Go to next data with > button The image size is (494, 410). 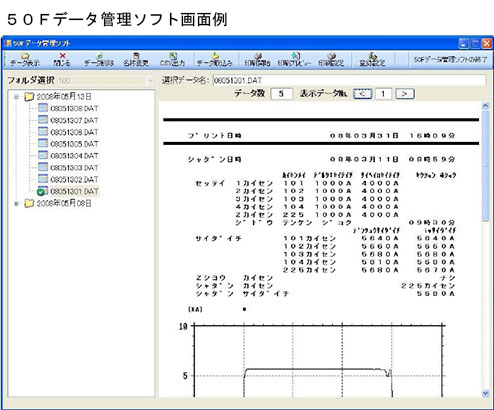coord(405,94)
